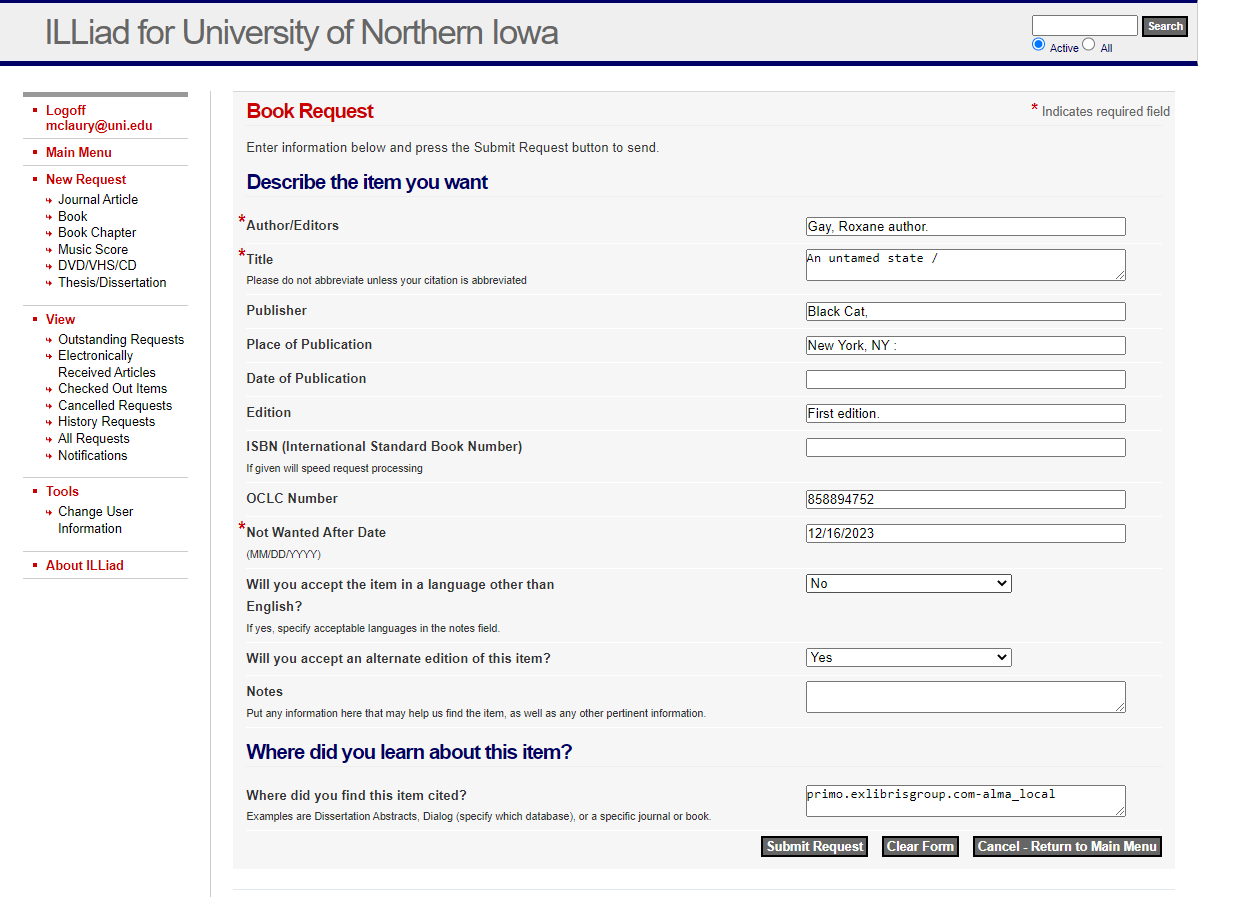Image resolution: width=1237 pixels, height=897 pixels.
Task: Open the Main Menu link
Action: [79, 152]
